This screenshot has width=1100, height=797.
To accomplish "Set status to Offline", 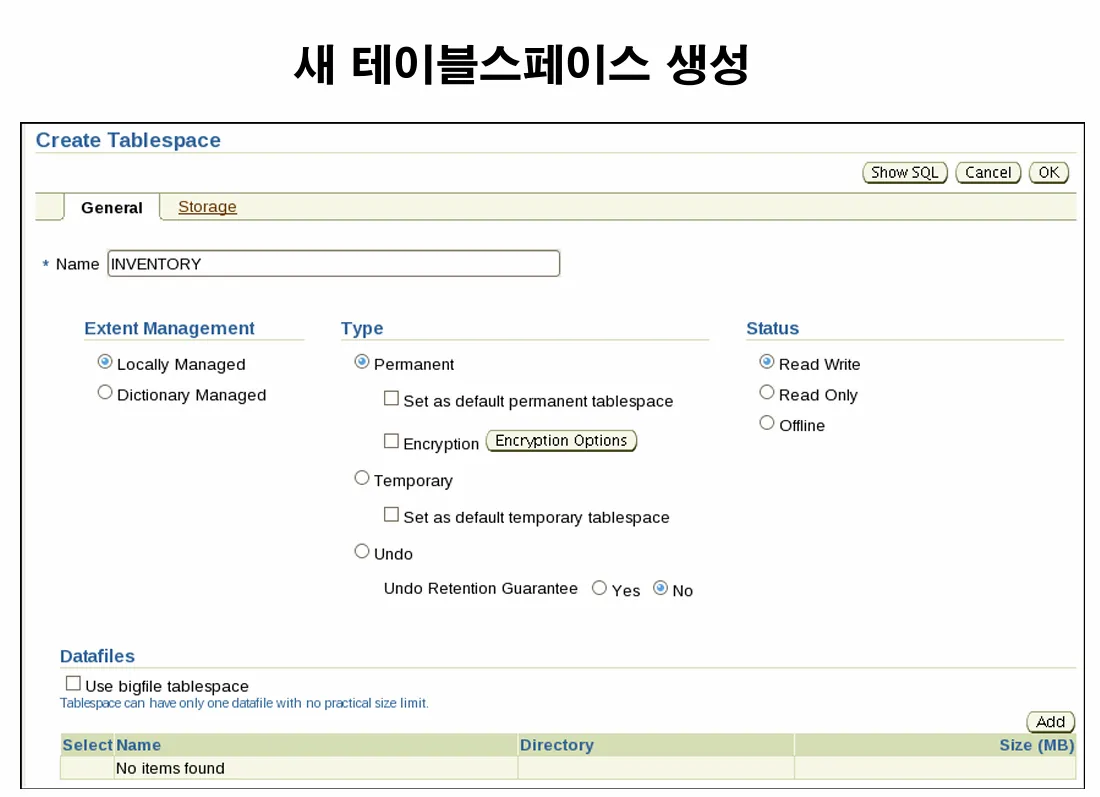I will (767, 423).
